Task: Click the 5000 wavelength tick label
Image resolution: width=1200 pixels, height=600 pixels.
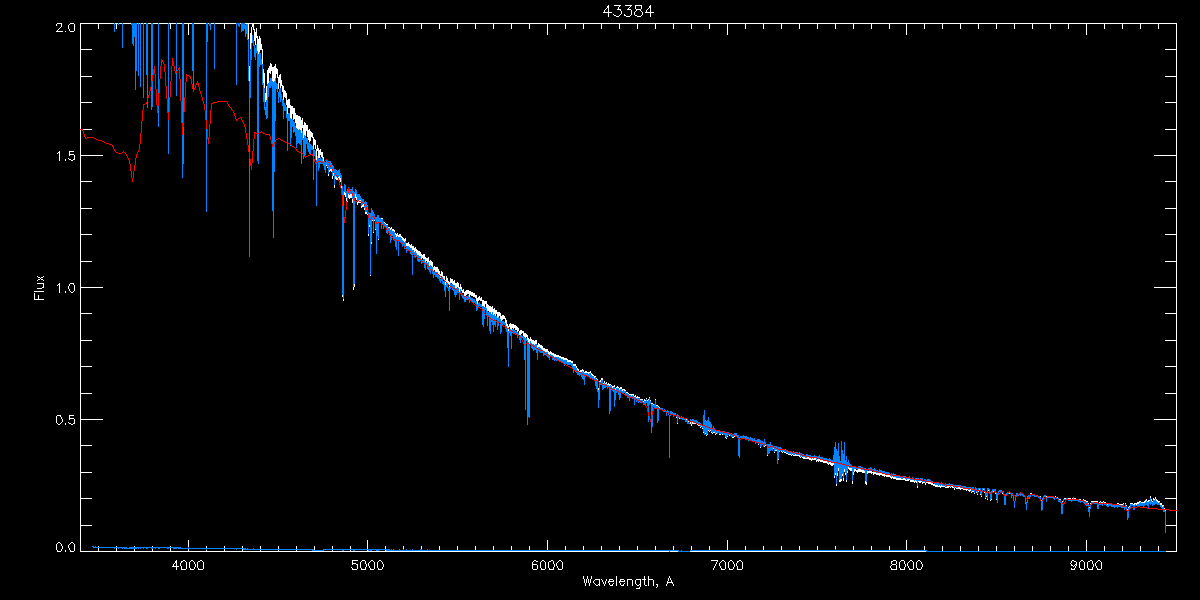Action: pyautogui.click(x=368, y=566)
